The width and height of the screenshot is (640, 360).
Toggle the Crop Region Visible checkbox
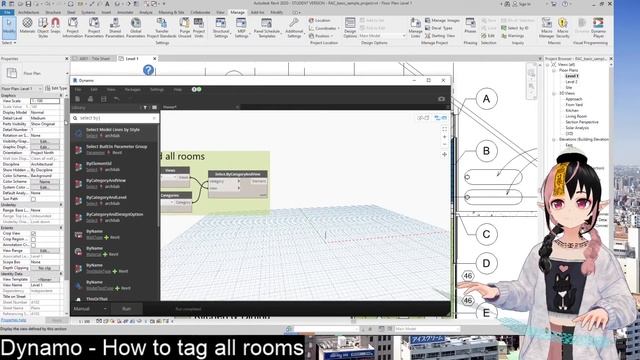(33, 239)
